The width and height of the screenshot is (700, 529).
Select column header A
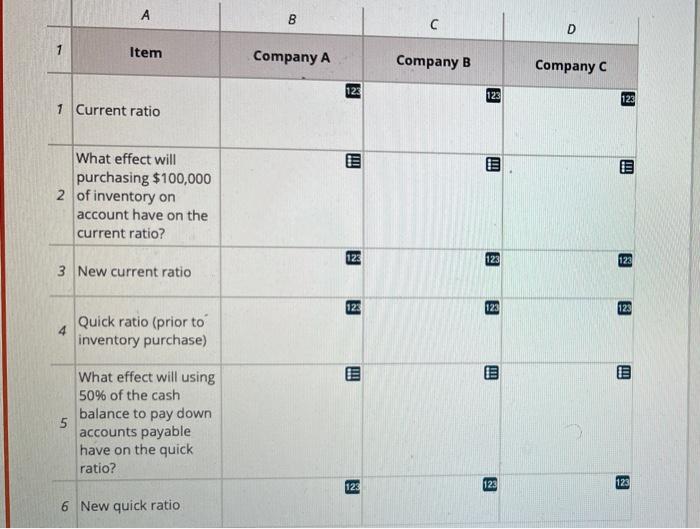pyautogui.click(x=146, y=13)
